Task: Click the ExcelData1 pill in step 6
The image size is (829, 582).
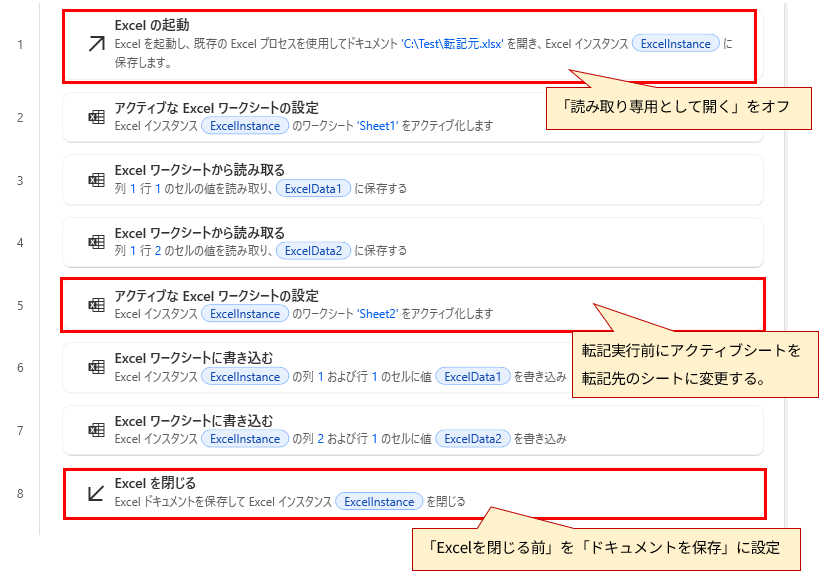Action: pyautogui.click(x=472, y=377)
